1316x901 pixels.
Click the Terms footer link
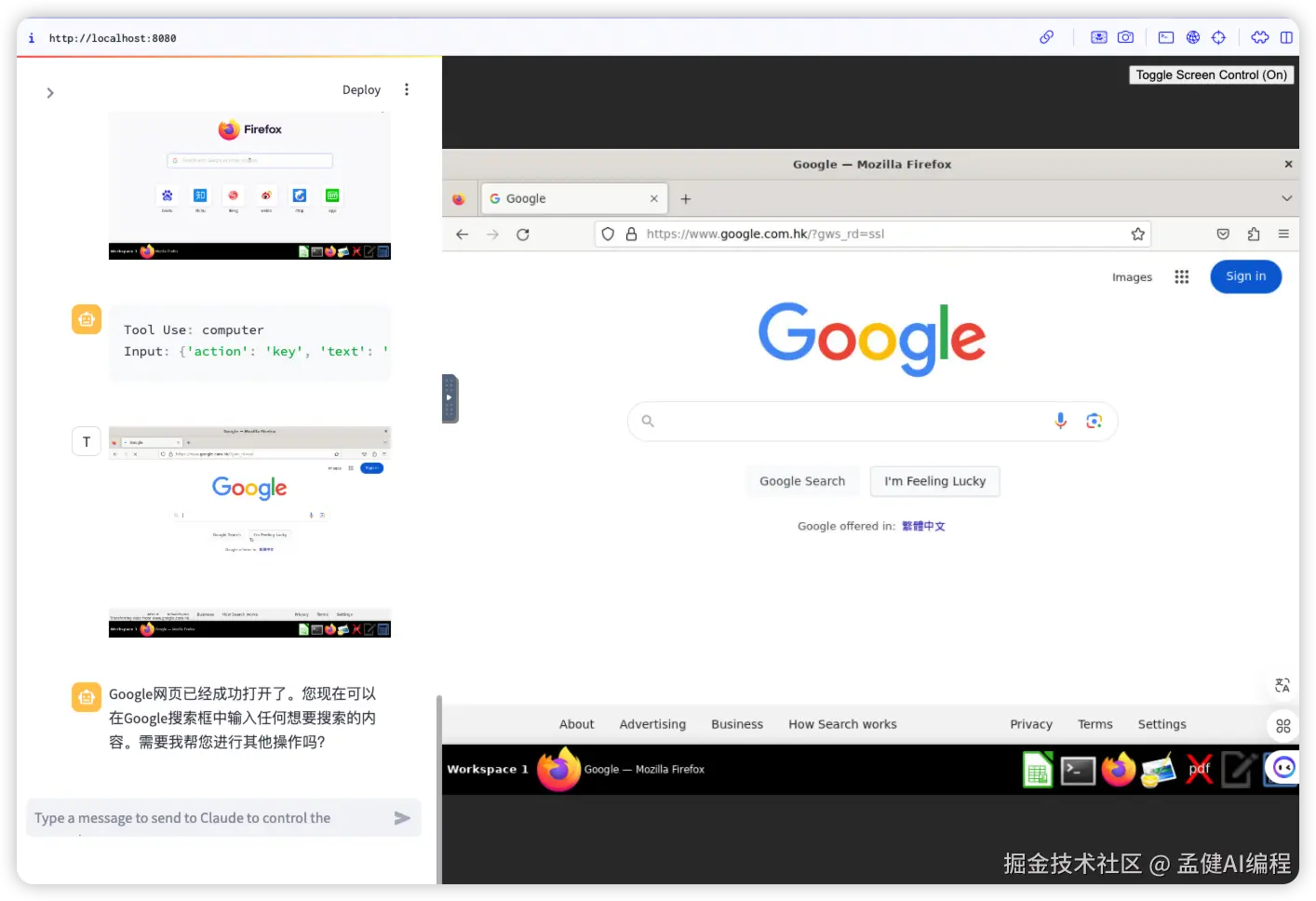(1095, 724)
